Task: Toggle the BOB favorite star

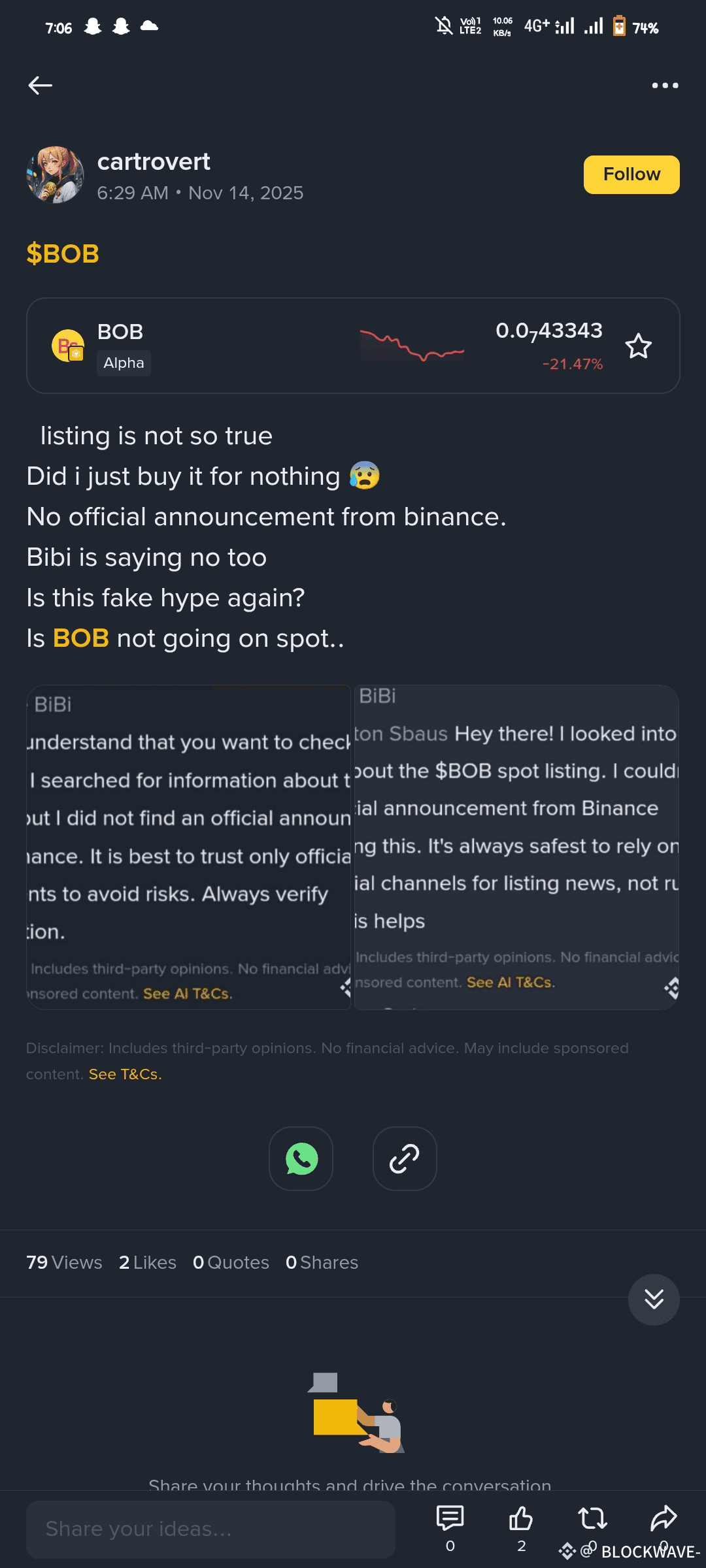Action: (x=638, y=346)
